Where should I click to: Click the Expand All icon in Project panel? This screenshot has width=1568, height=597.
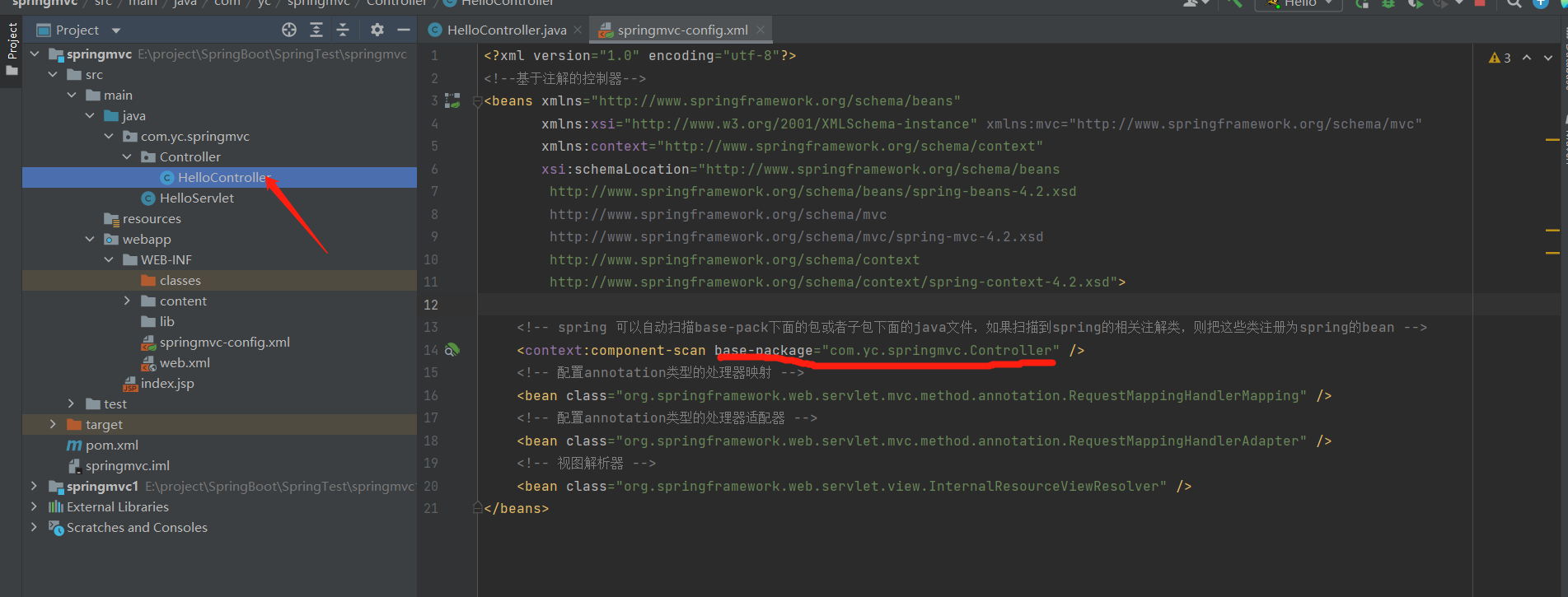click(316, 30)
